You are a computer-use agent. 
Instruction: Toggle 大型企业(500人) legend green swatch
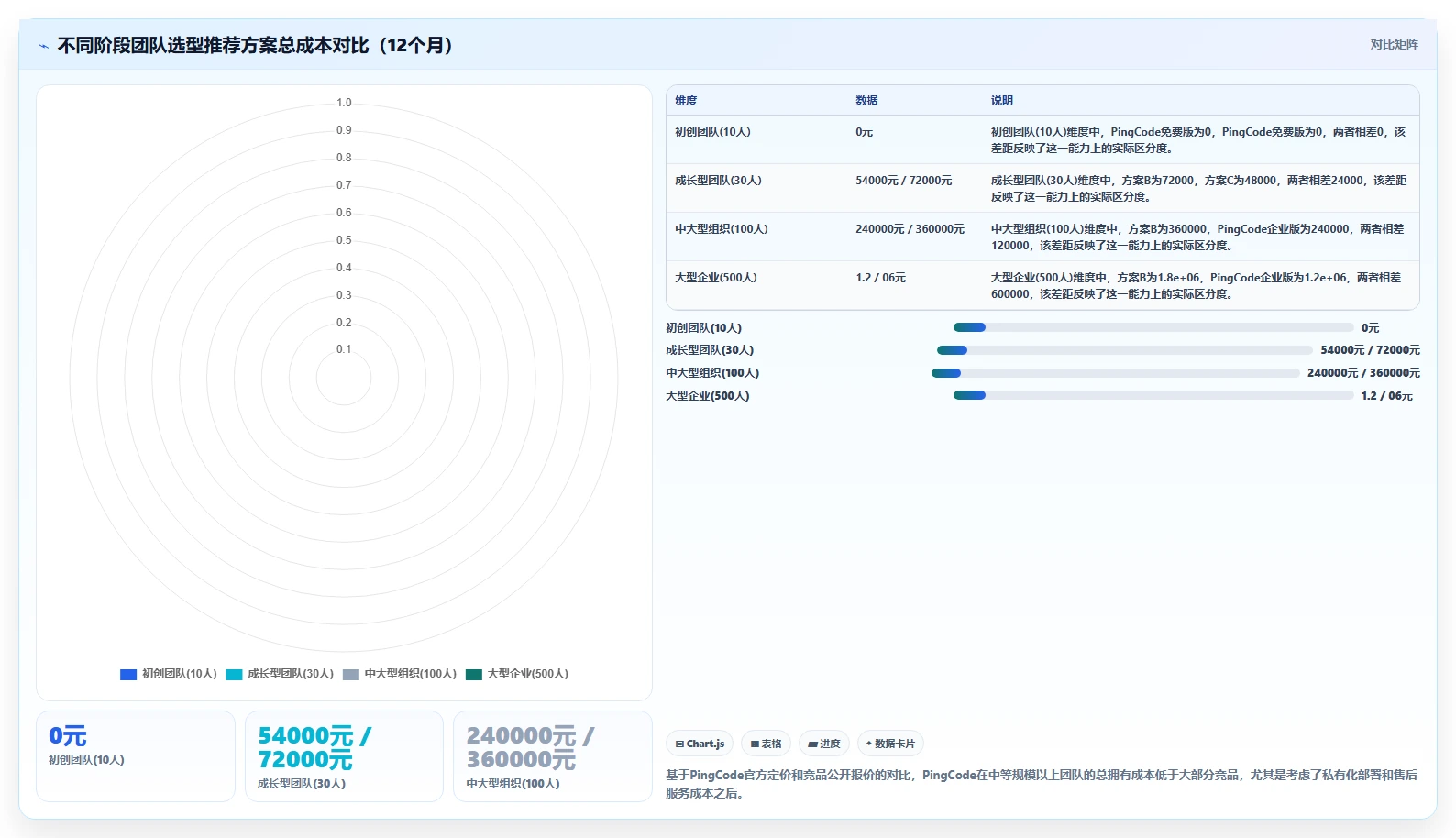(x=474, y=674)
